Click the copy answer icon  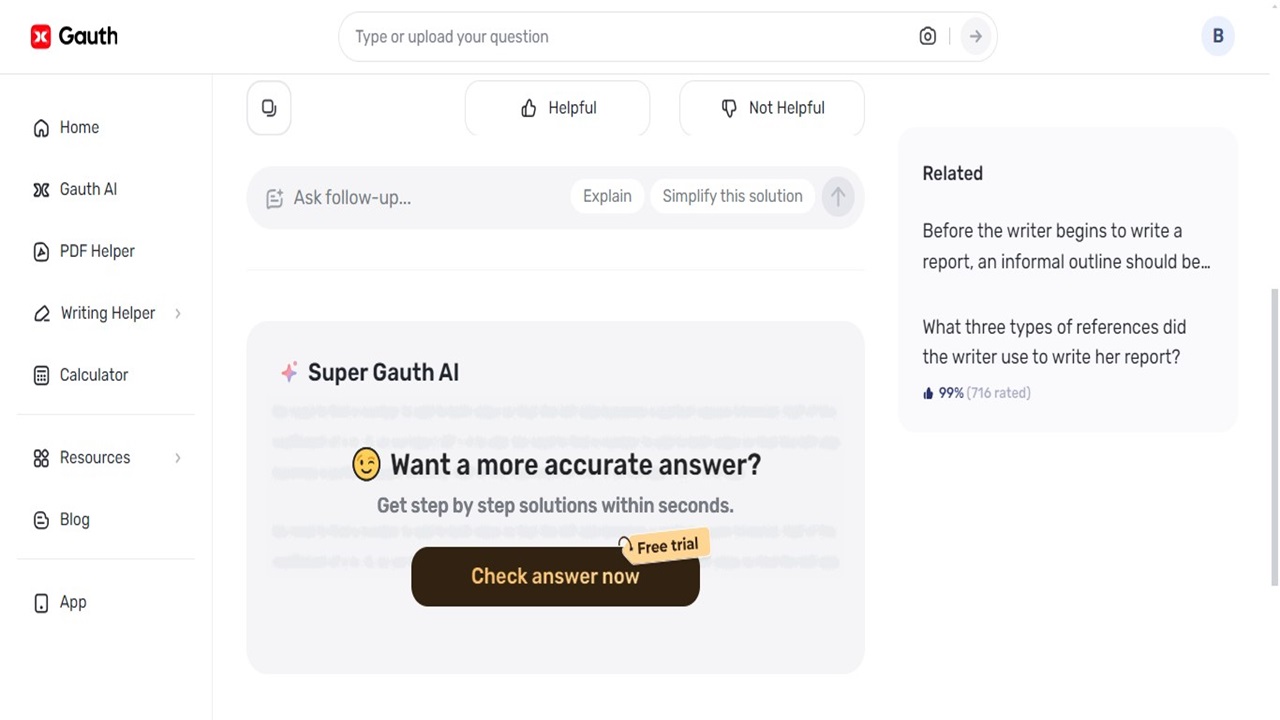[268, 107]
